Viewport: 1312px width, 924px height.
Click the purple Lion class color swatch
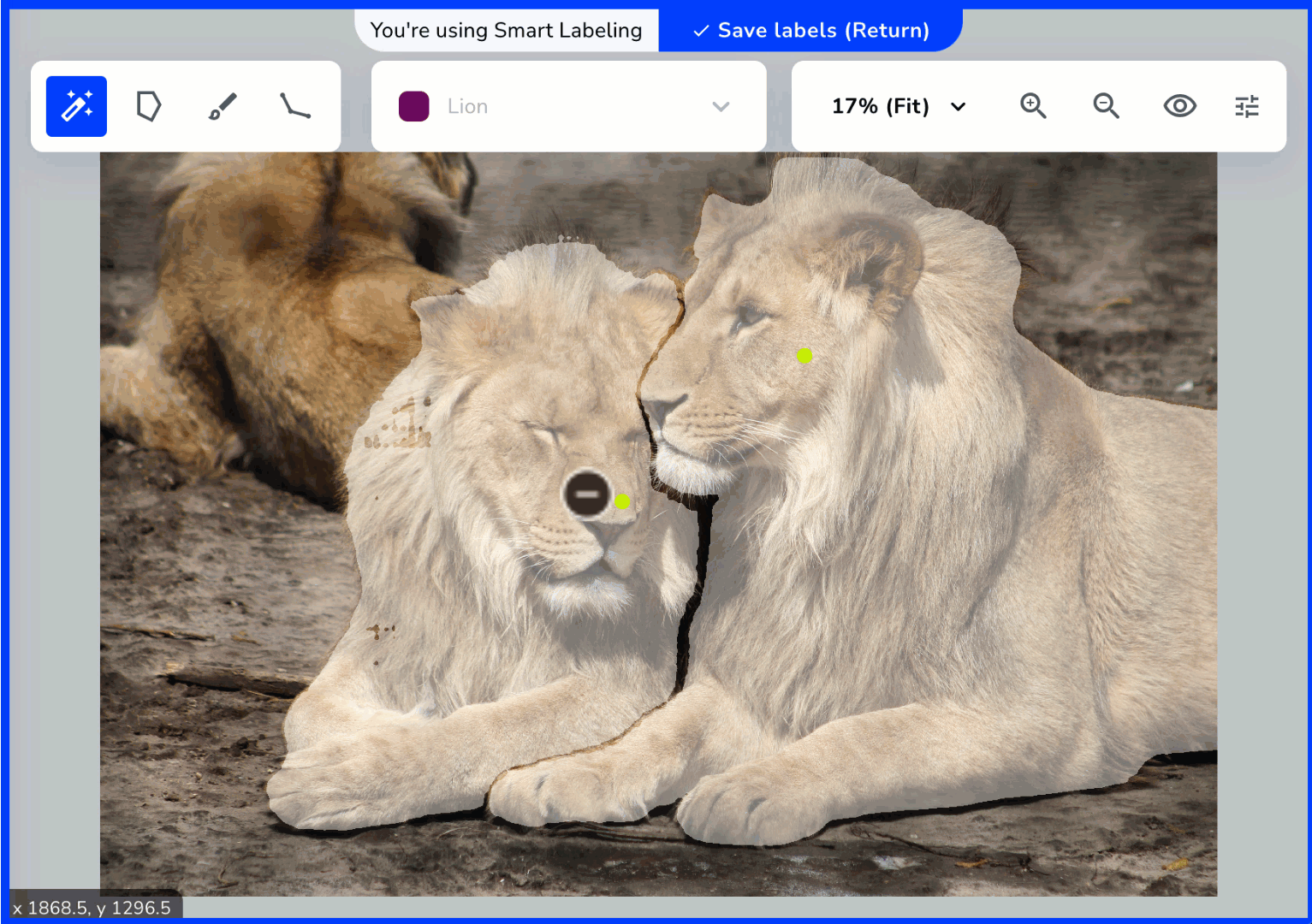[x=414, y=106]
